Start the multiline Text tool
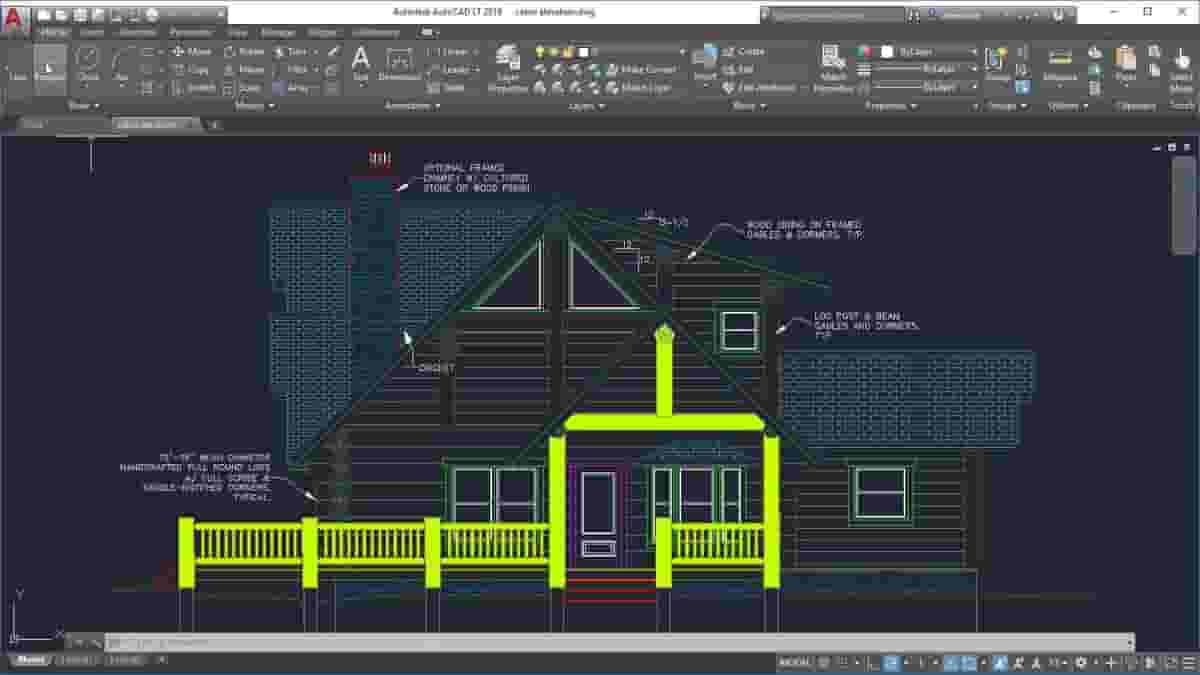This screenshot has width=1200, height=675. [359, 62]
